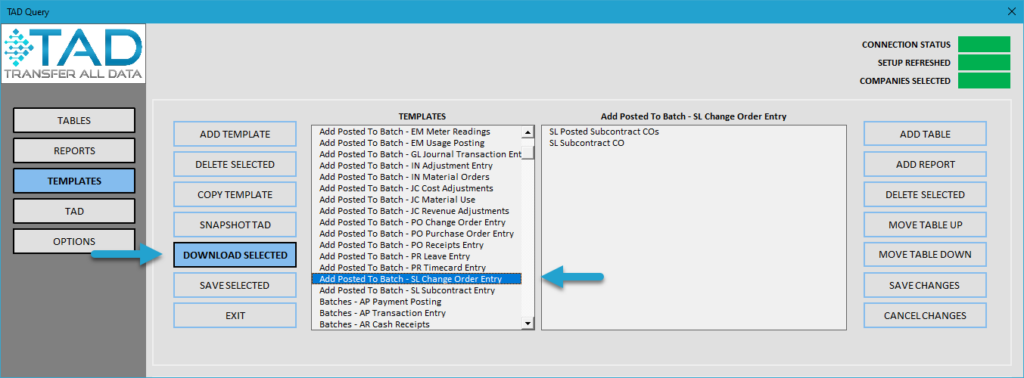Viewport: 1024px width, 378px height.
Task: Click the green Connection Status indicator
Action: (984, 44)
